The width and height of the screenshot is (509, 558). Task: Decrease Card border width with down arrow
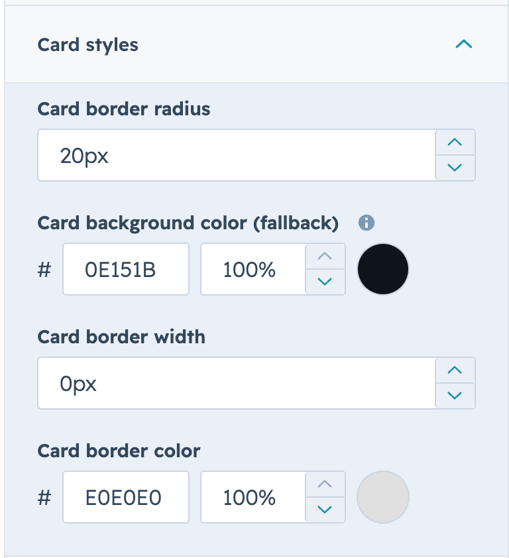(x=455, y=395)
